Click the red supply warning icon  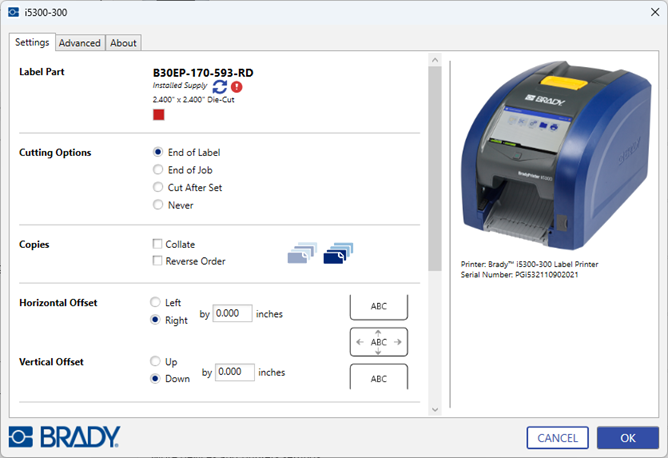pos(236,87)
